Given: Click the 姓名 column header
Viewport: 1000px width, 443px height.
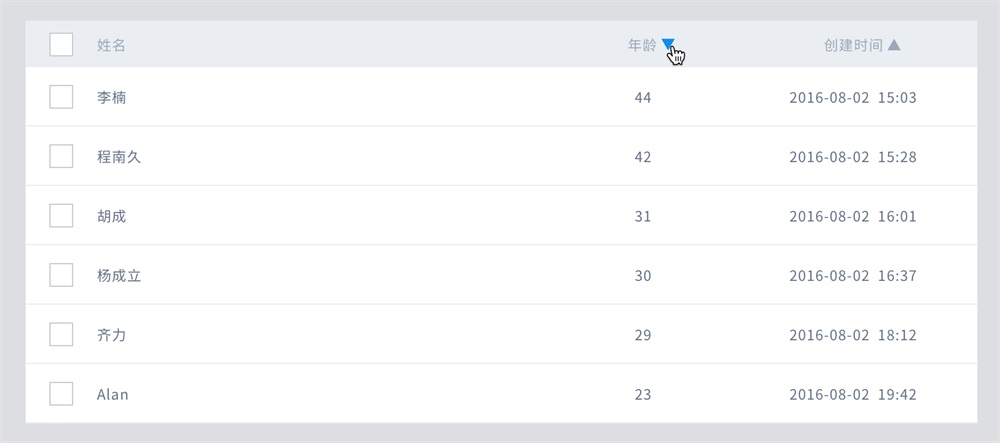Looking at the screenshot, I should click(x=111, y=45).
